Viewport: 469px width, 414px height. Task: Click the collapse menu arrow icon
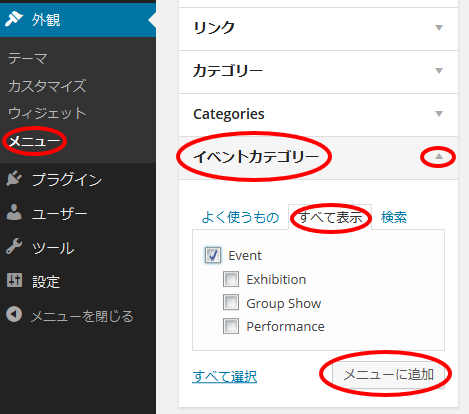coord(14,314)
